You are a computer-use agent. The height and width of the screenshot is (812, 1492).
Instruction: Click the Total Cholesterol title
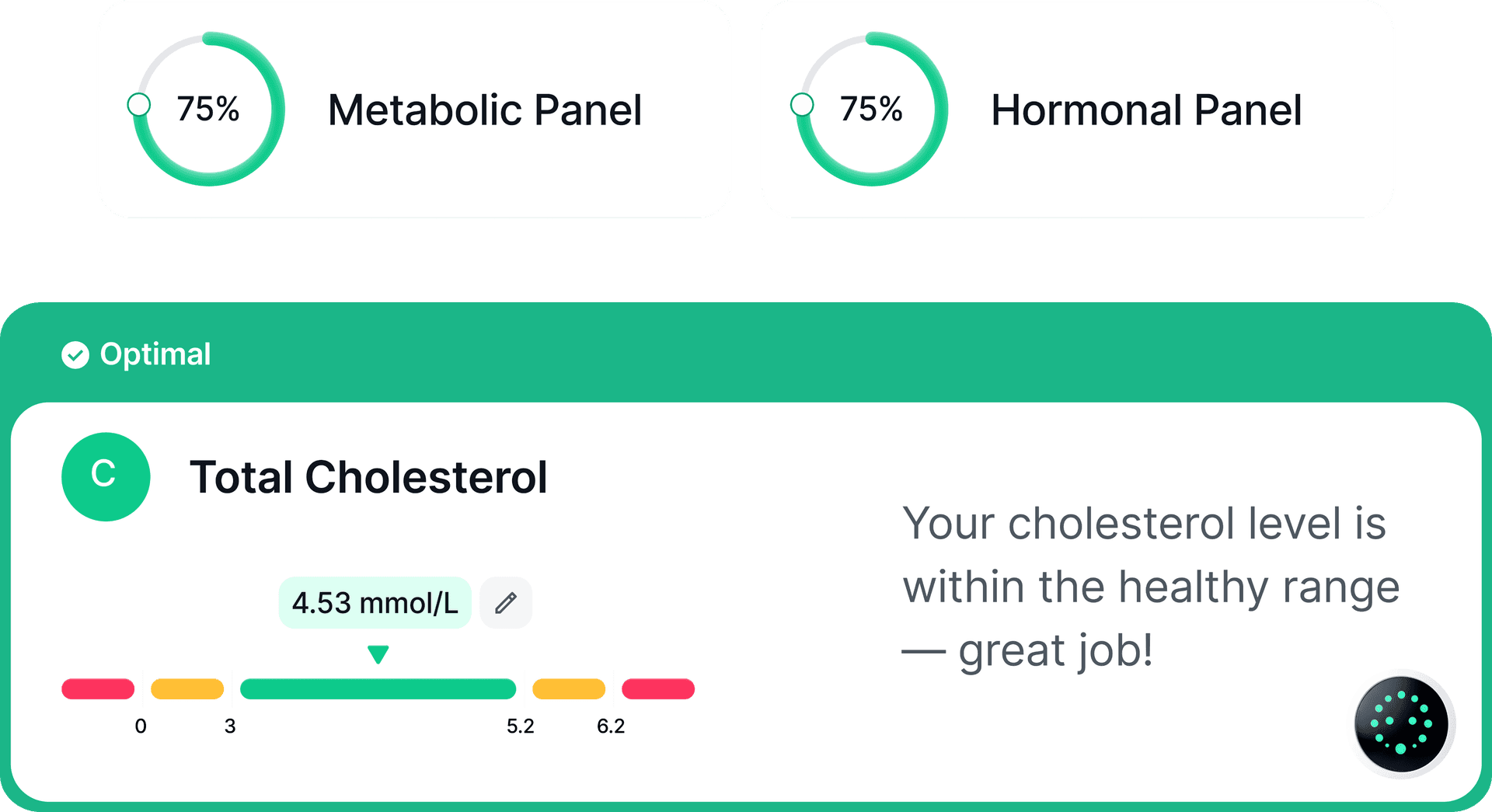tap(369, 477)
